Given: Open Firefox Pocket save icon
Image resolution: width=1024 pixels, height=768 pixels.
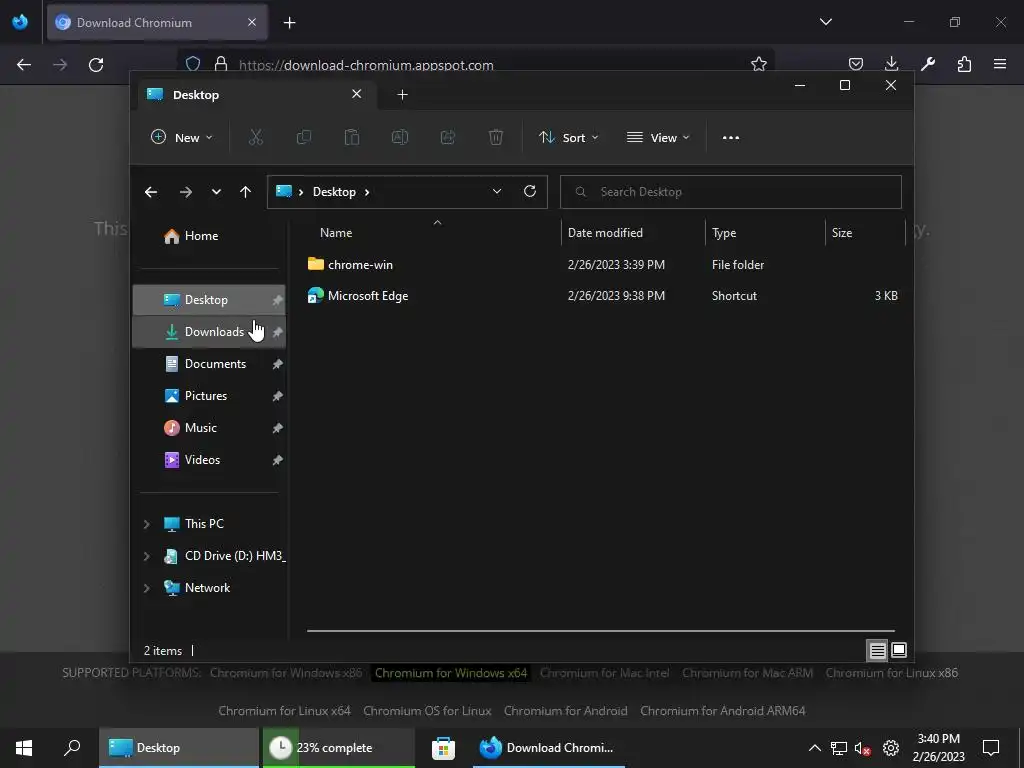Looking at the screenshot, I should tap(856, 64).
